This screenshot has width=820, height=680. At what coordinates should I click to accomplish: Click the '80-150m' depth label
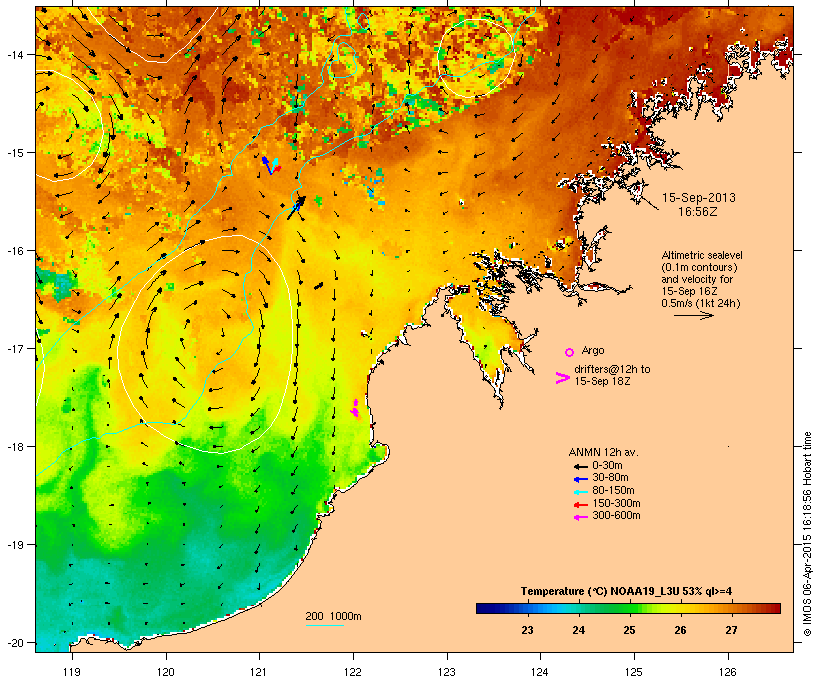point(613,491)
